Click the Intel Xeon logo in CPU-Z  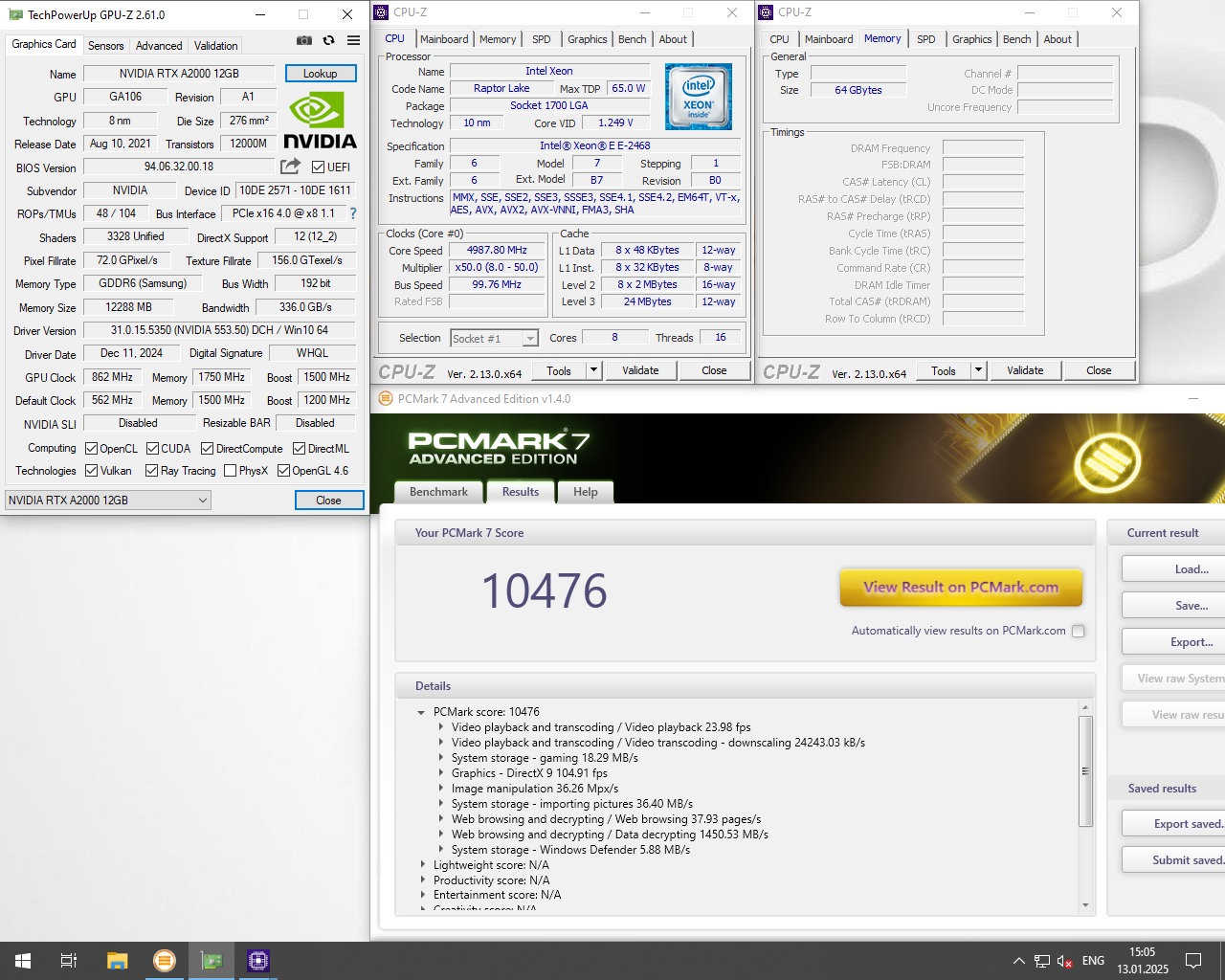pyautogui.click(x=699, y=97)
